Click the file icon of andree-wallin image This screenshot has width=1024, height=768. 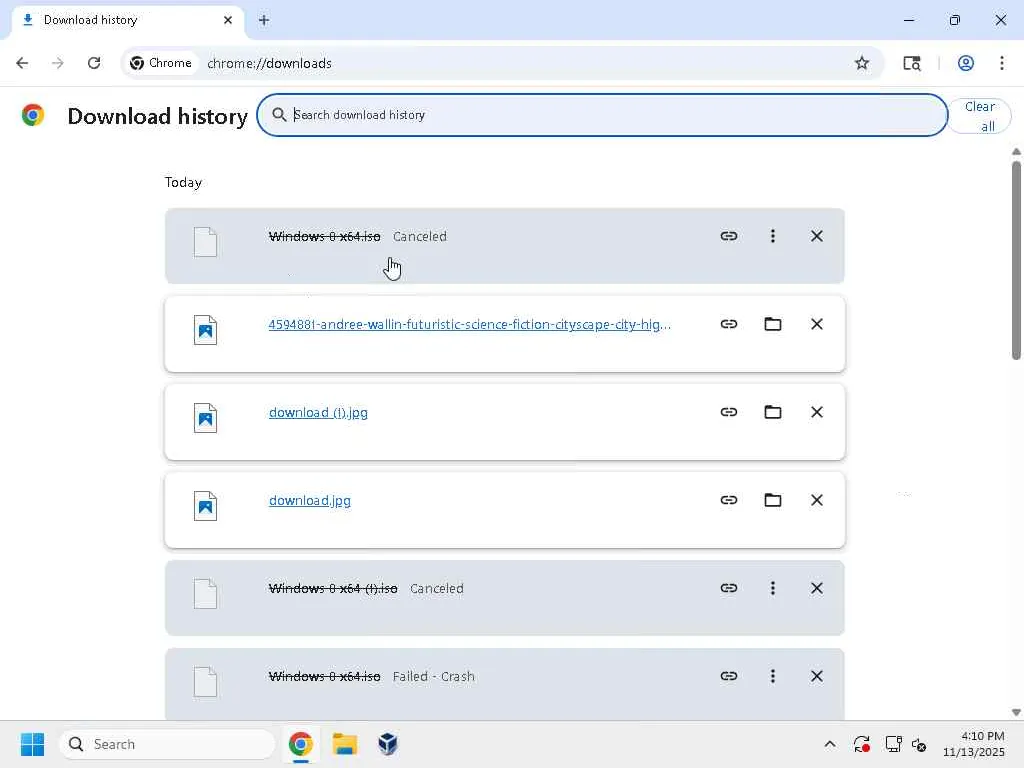tap(205, 330)
